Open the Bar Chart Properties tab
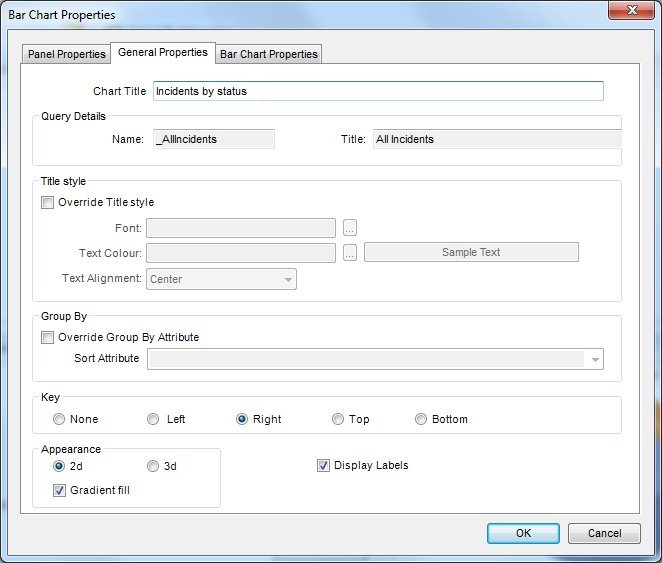Screen dimensions: 662x563 tap(268, 54)
